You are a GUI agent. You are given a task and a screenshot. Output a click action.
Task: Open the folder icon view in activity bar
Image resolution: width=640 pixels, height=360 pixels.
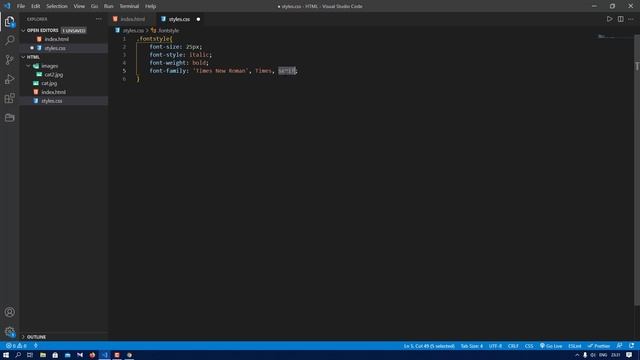9,118
